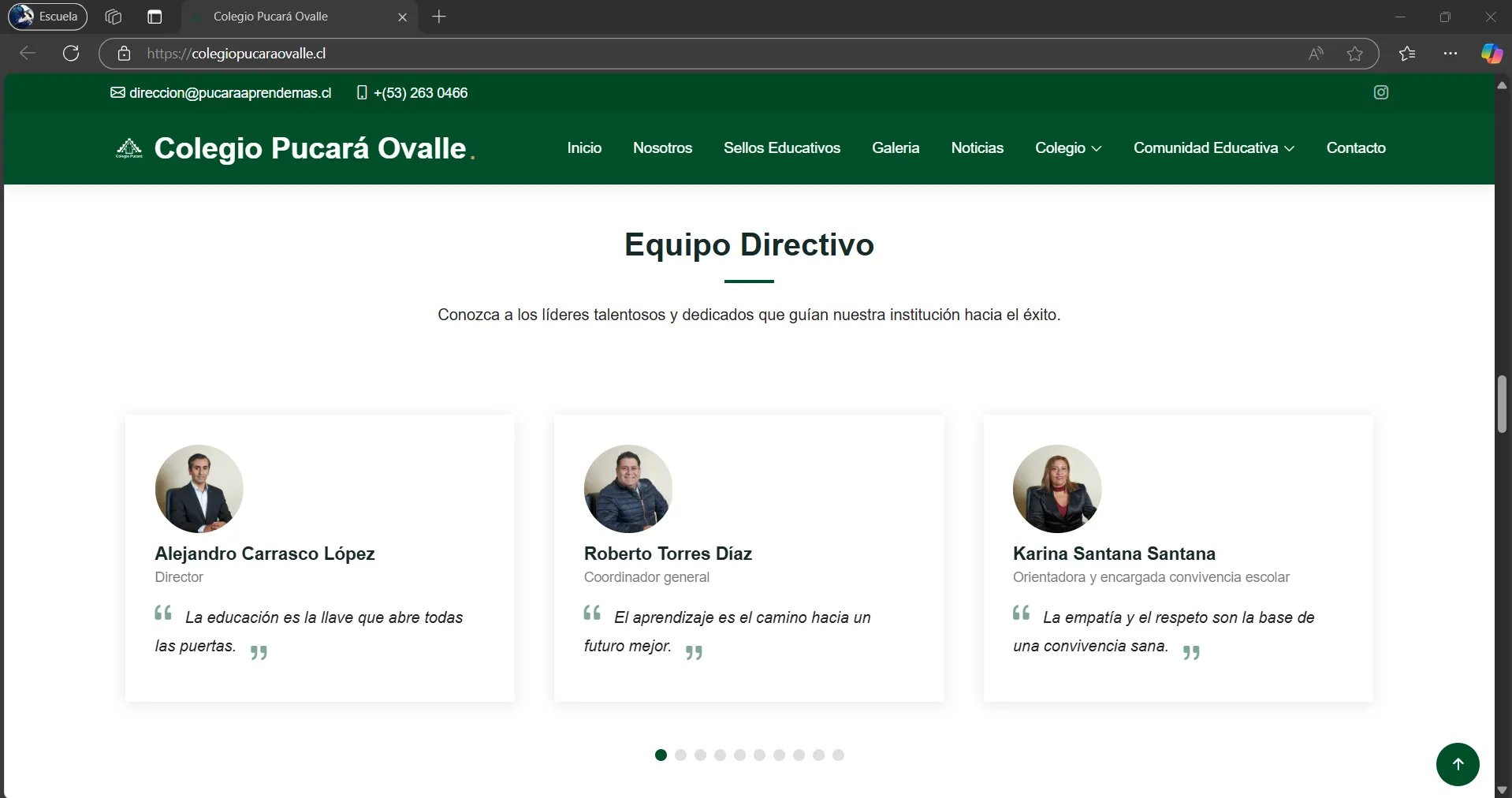Open the Favorites list icon

point(1407,54)
